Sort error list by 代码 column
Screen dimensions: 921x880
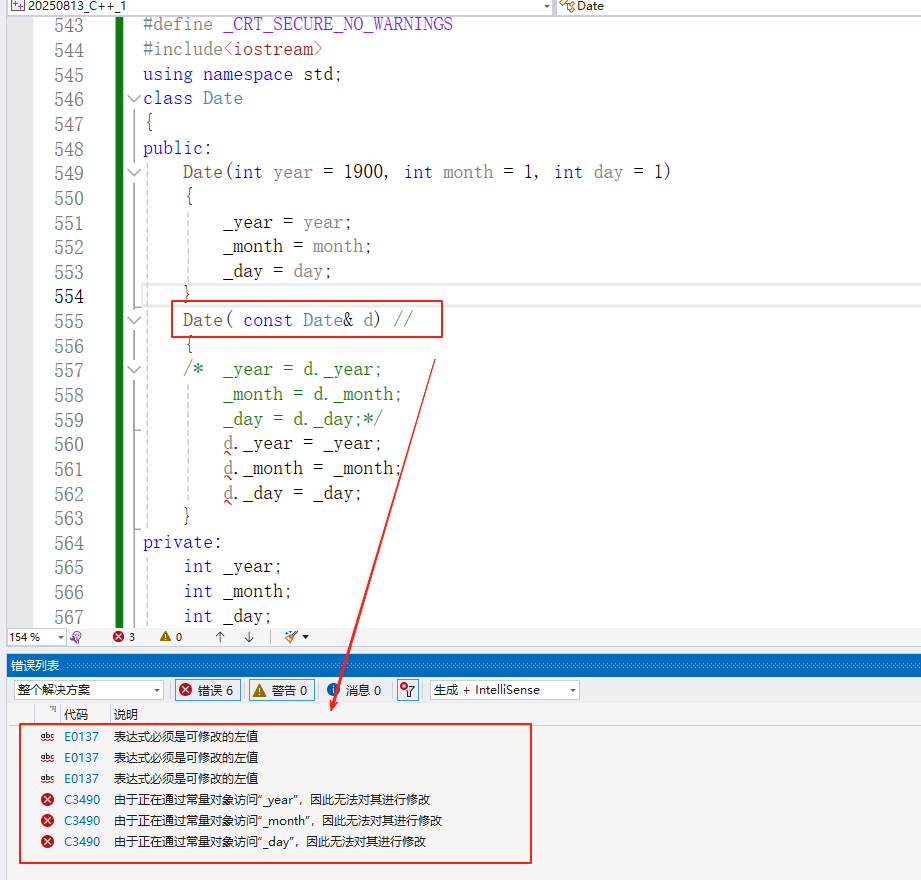pyautogui.click(x=76, y=714)
